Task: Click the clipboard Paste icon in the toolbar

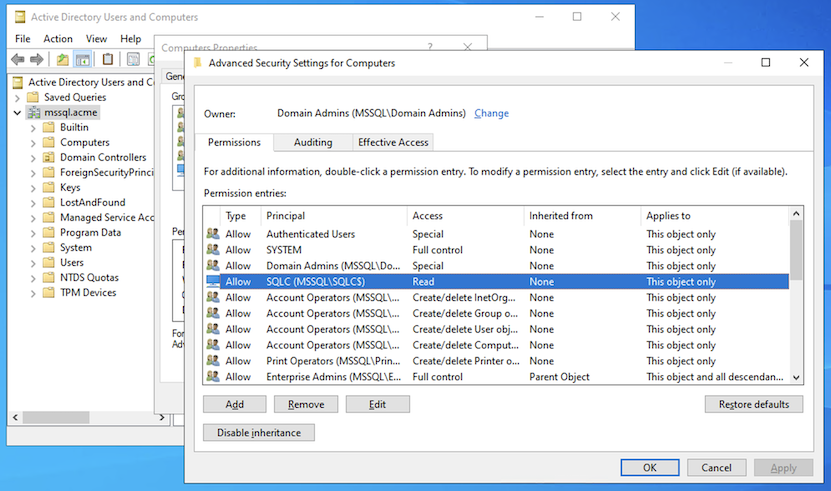Action: click(108, 59)
